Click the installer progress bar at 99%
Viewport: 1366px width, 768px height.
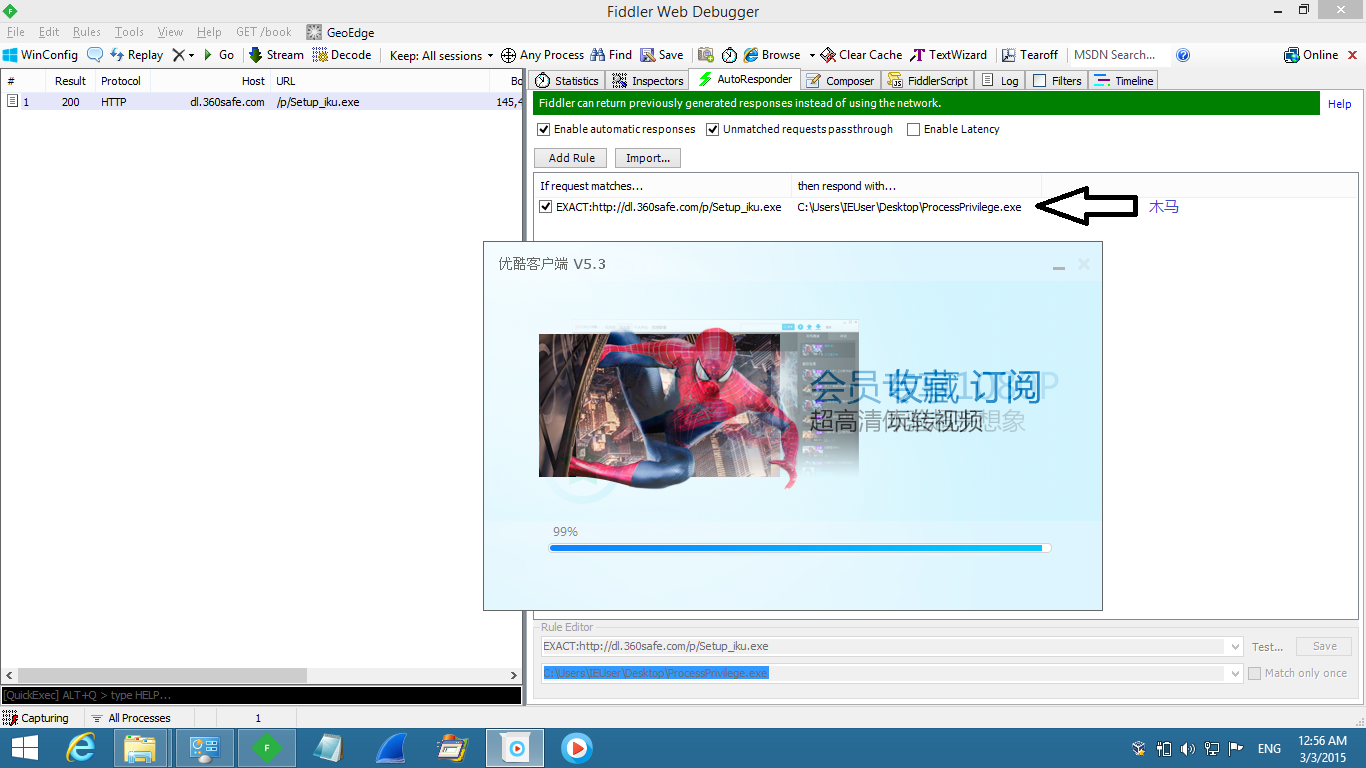800,548
